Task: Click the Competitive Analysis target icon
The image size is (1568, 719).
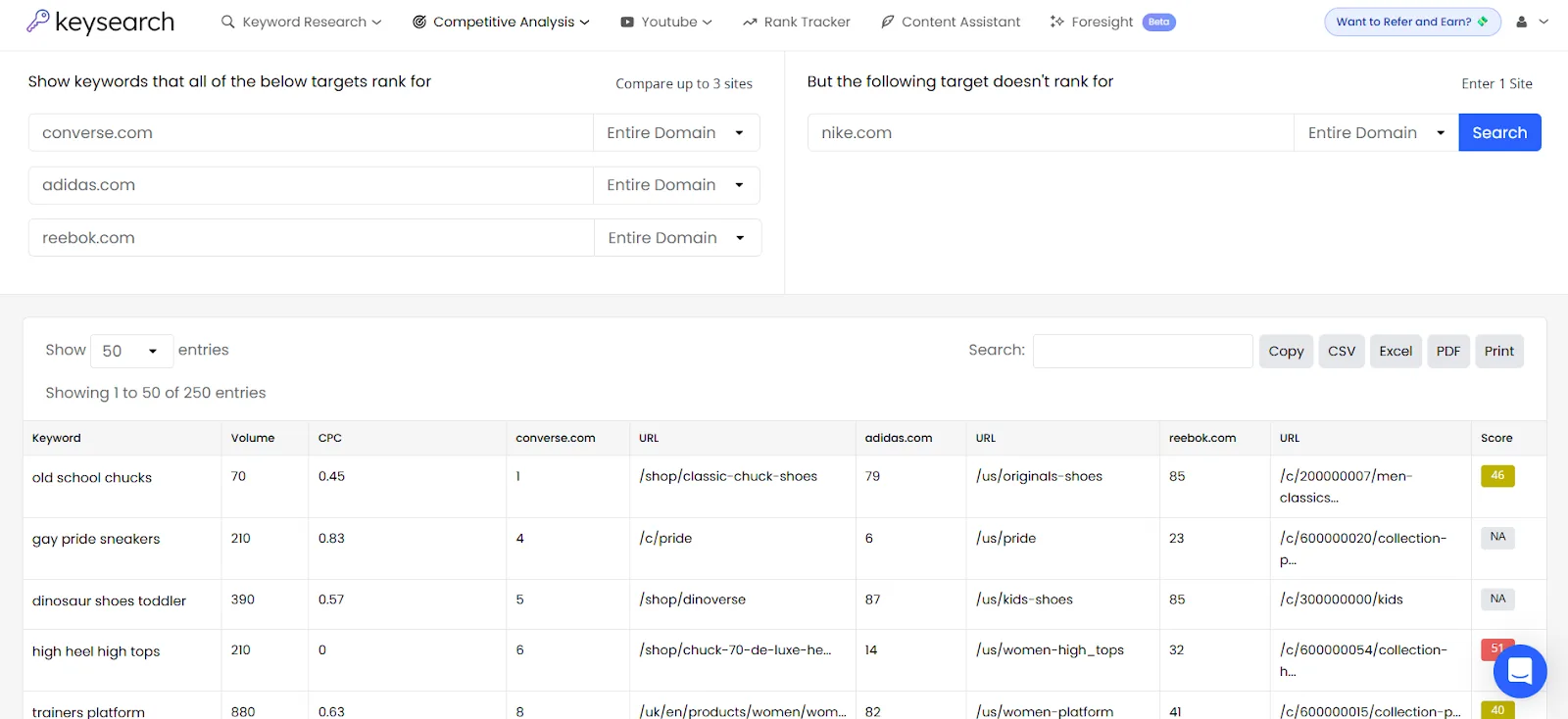Action: point(419,22)
